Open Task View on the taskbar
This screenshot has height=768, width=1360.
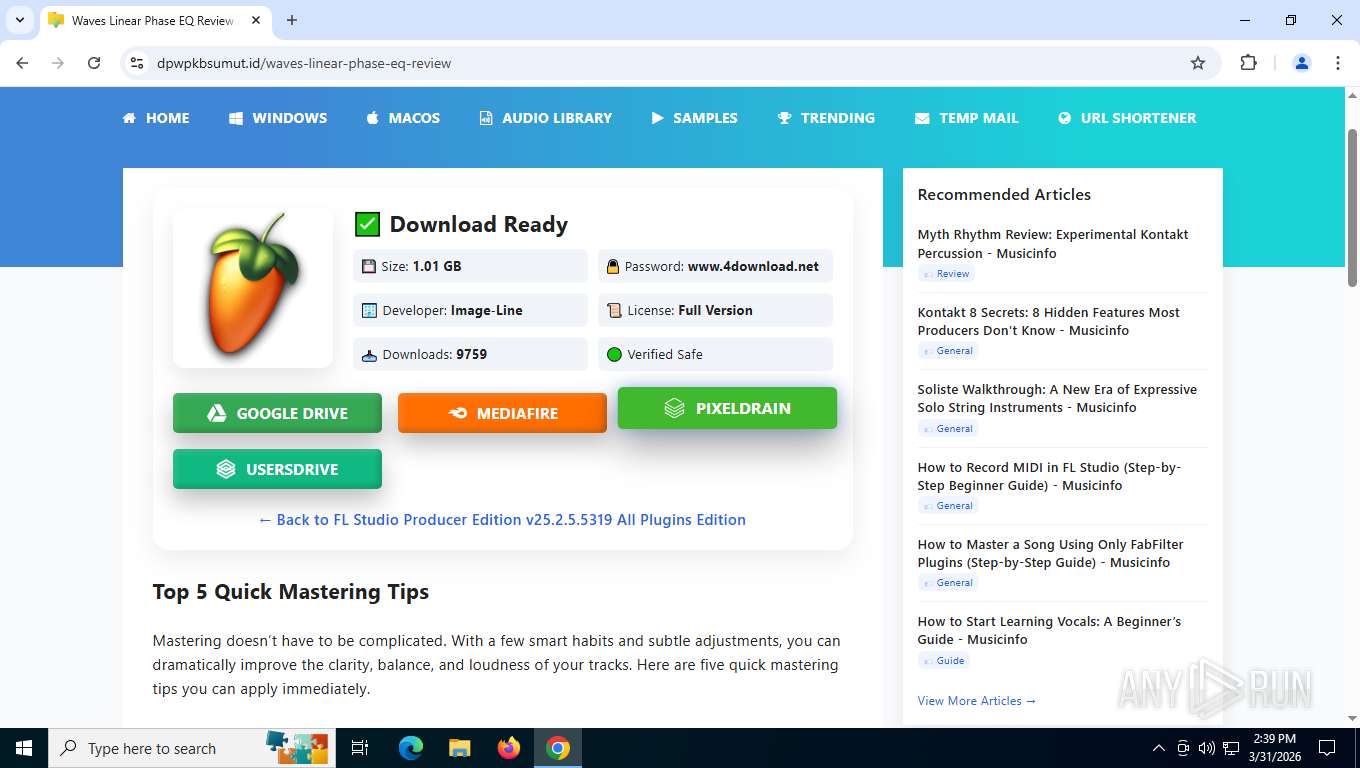pos(360,748)
